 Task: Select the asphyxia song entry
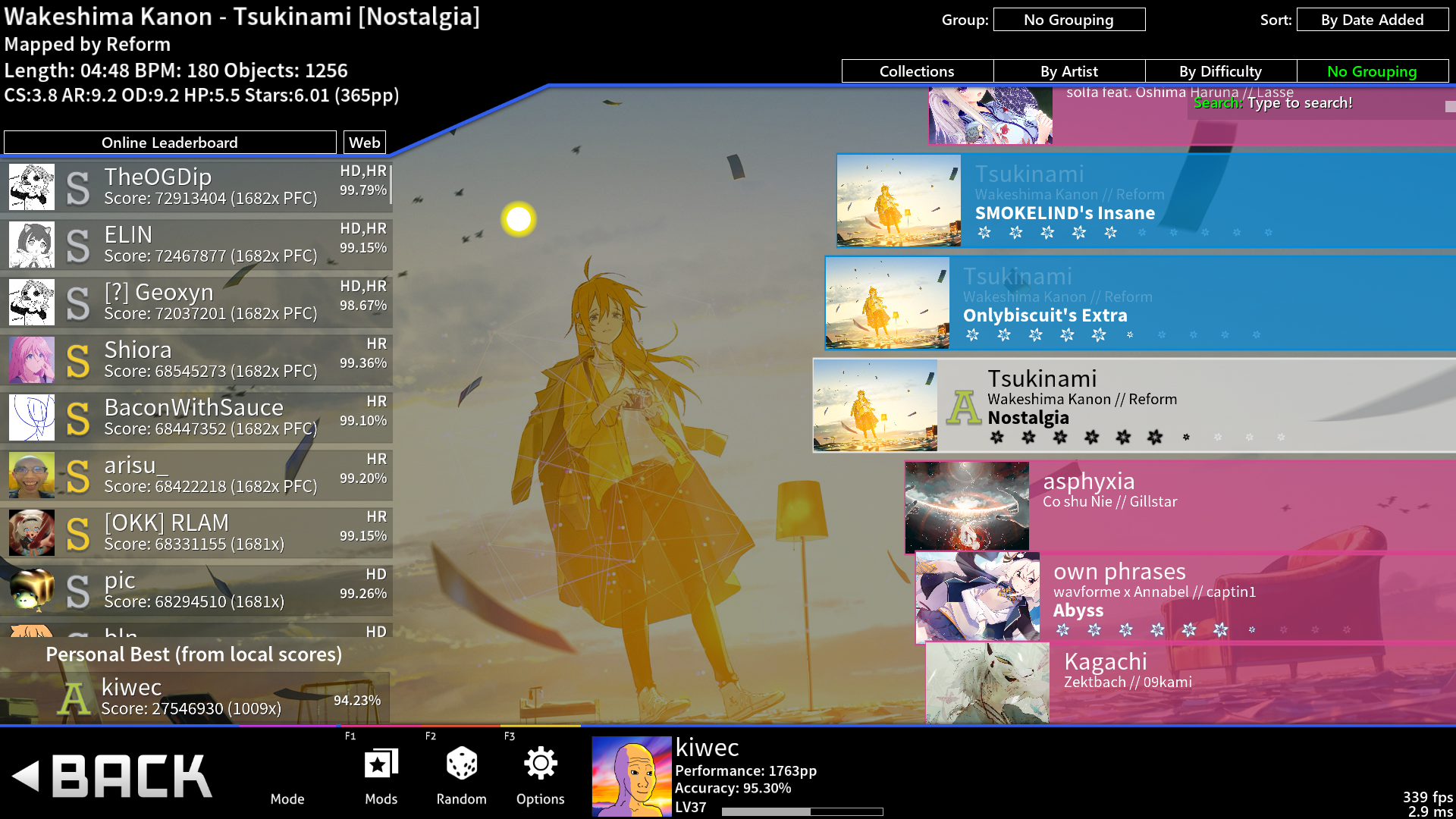[x=1213, y=507]
